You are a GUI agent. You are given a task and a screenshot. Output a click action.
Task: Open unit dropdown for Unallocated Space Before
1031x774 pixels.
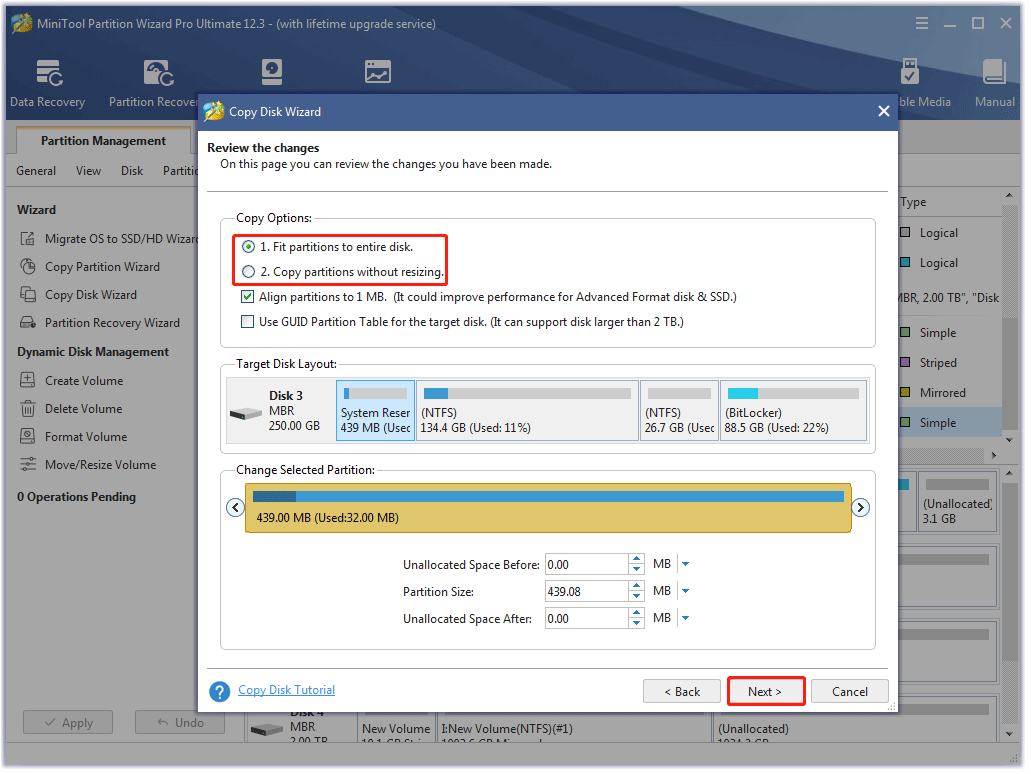click(685, 564)
